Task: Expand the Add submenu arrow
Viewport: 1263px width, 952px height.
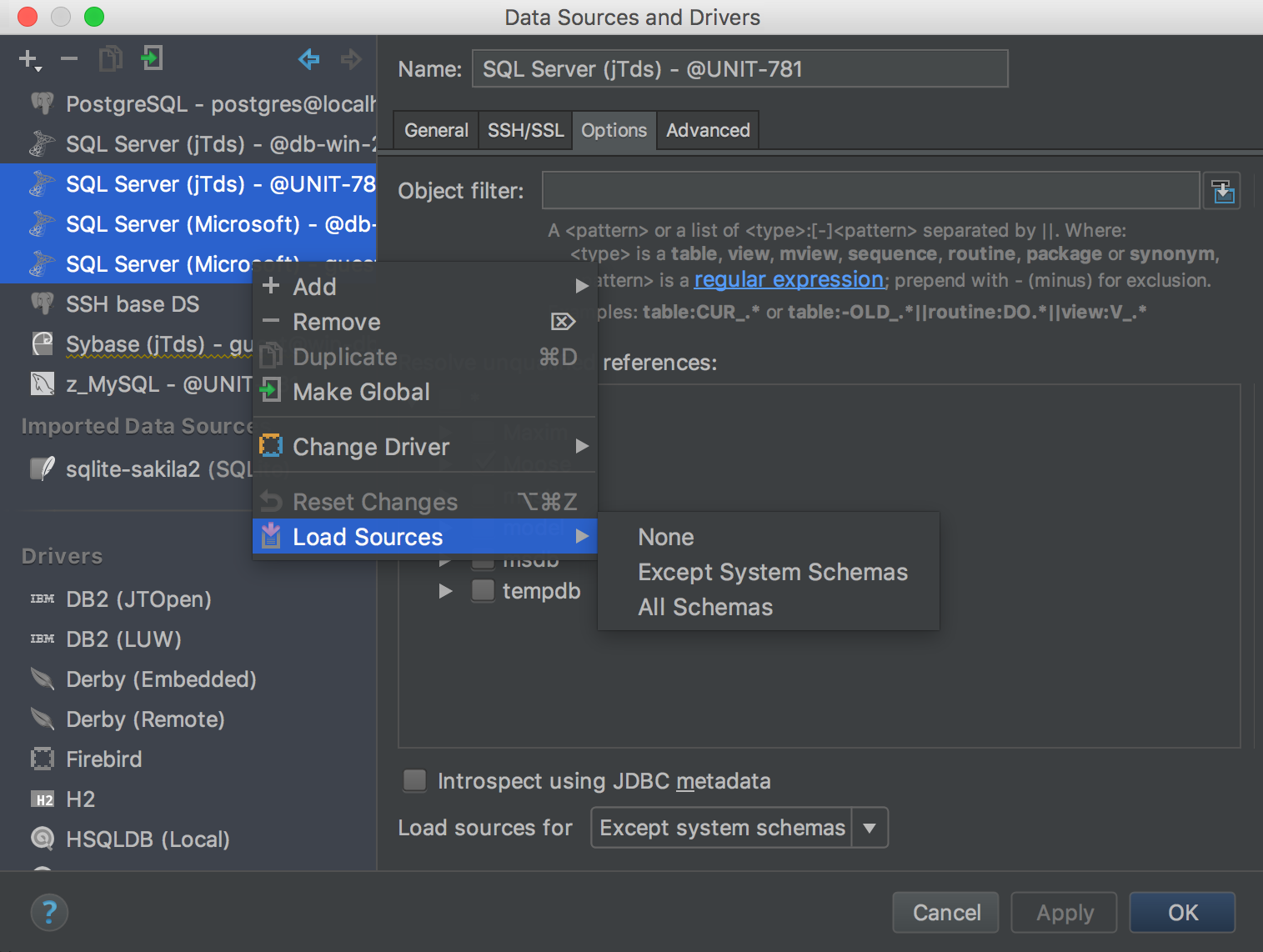Action: point(582,287)
